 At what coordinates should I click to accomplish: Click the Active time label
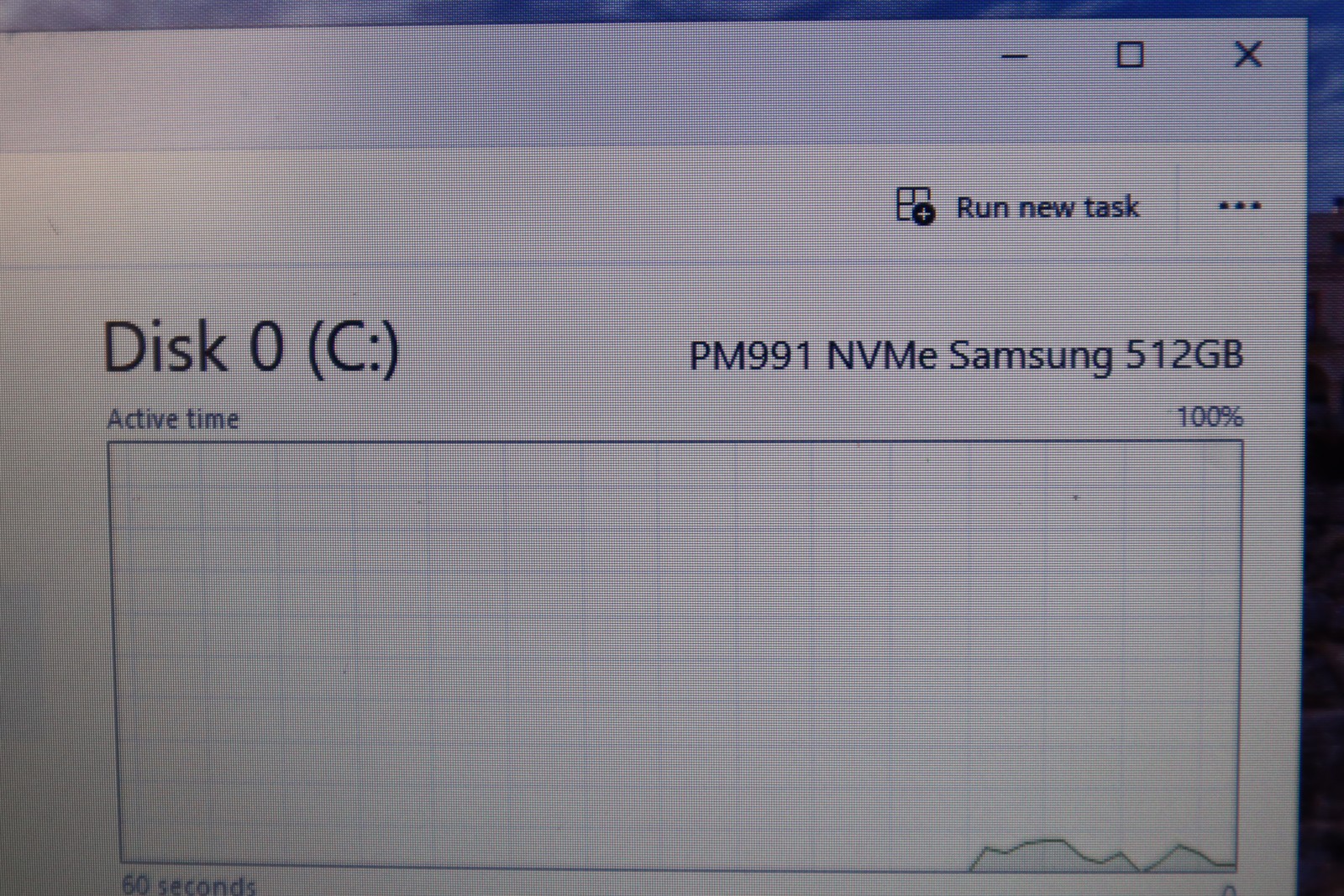173,419
